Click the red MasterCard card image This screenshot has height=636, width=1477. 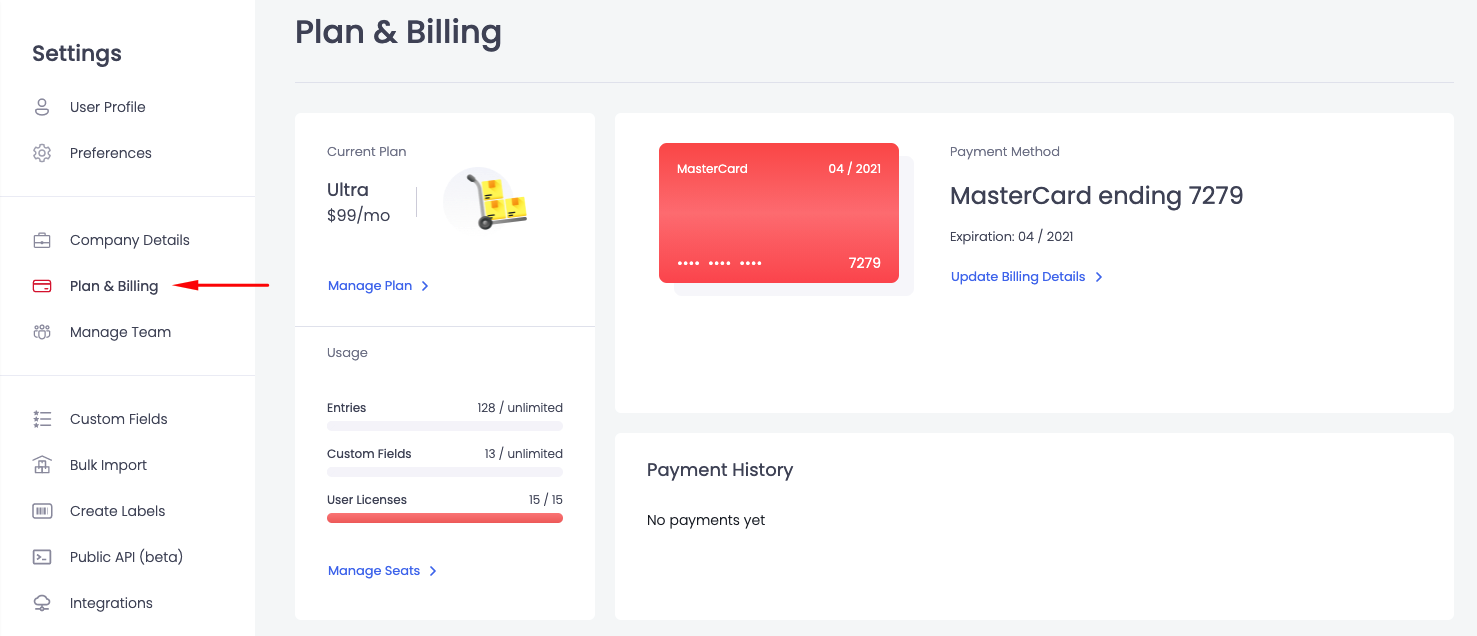pyautogui.click(x=779, y=213)
